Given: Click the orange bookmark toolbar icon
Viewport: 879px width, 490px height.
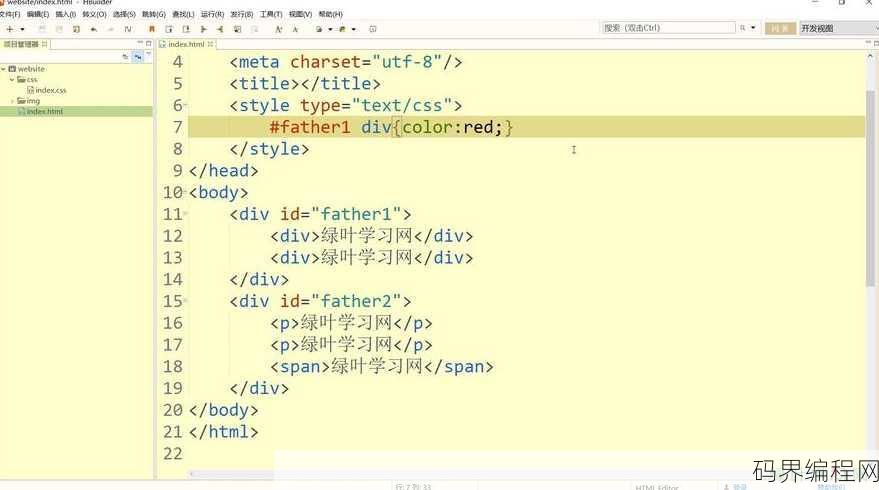Looking at the screenshot, I should click(x=151, y=29).
